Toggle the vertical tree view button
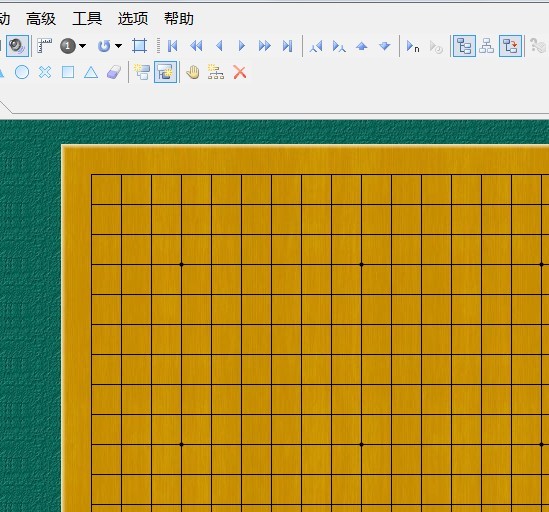 (464, 46)
